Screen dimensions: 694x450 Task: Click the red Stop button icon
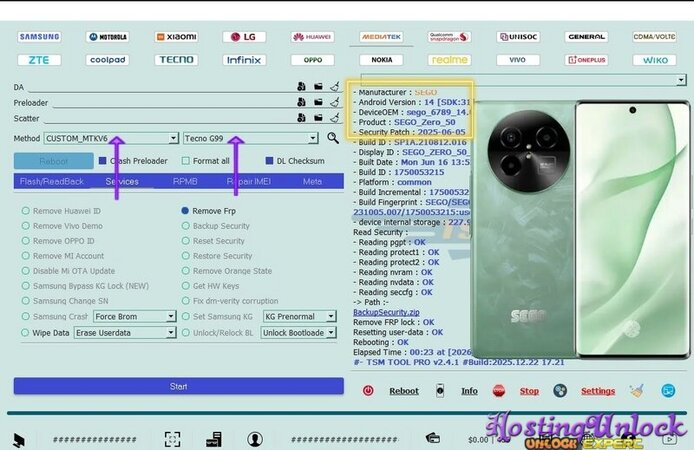click(x=499, y=391)
